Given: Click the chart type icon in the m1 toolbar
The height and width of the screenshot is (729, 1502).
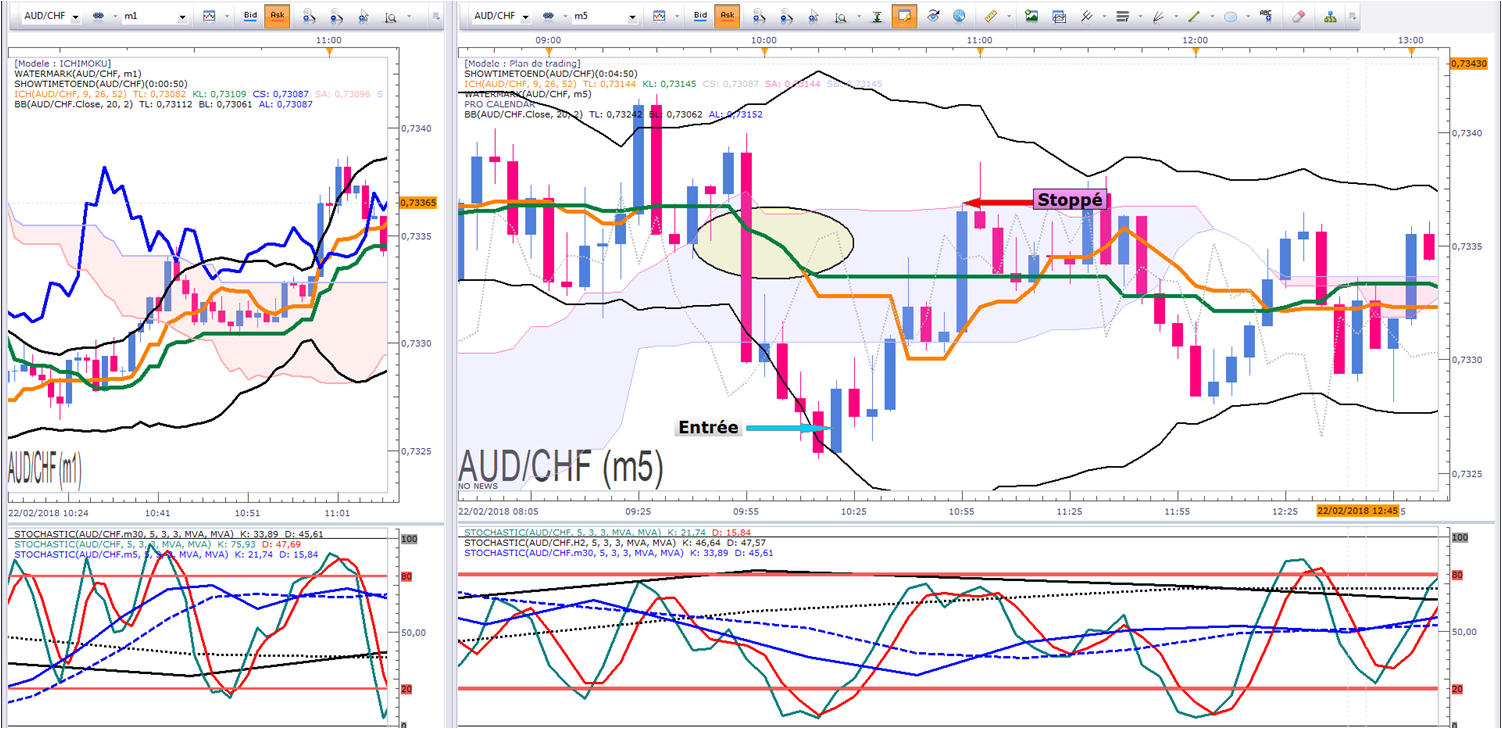Looking at the screenshot, I should [x=208, y=16].
